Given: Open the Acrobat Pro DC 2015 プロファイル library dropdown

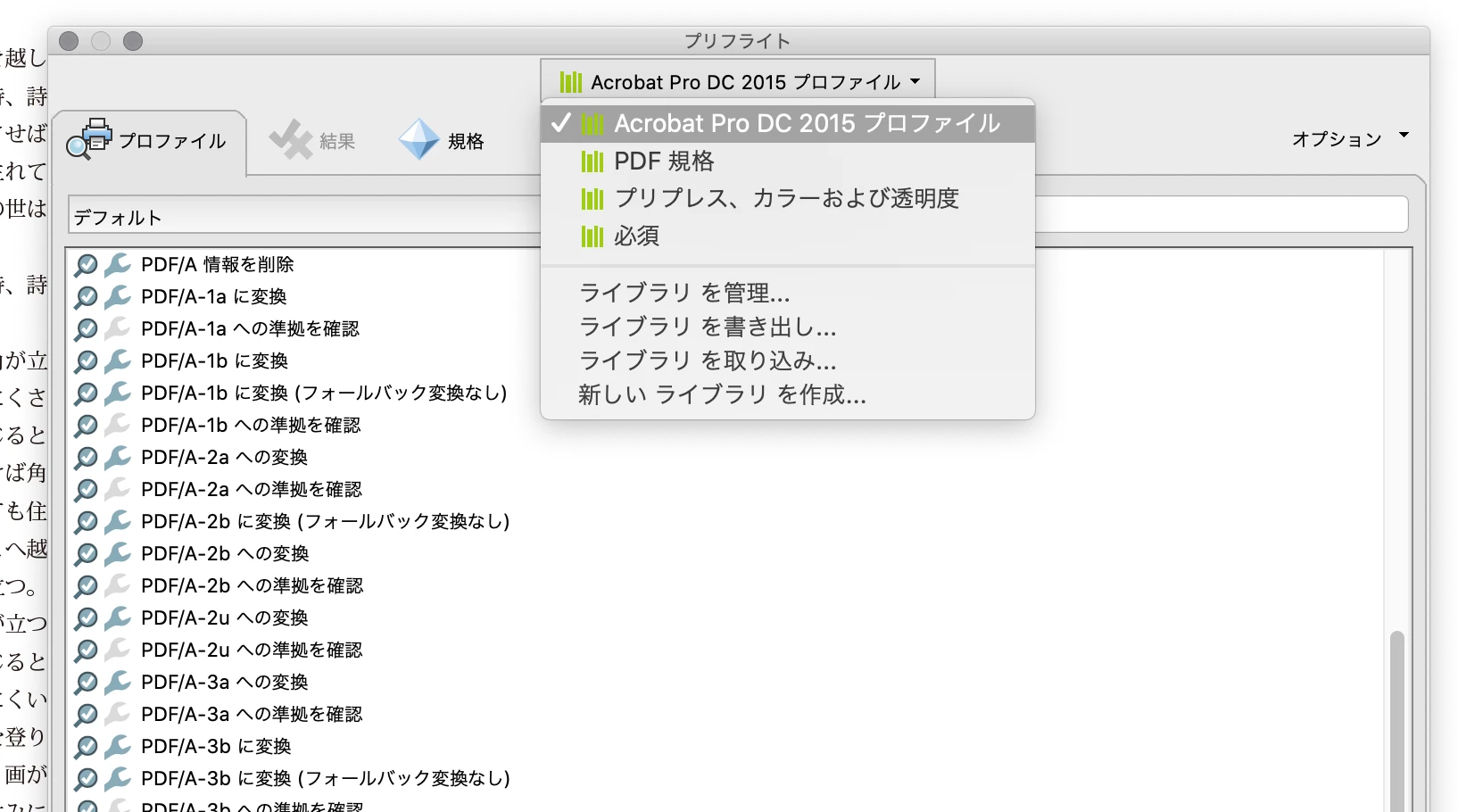Looking at the screenshot, I should tap(738, 82).
